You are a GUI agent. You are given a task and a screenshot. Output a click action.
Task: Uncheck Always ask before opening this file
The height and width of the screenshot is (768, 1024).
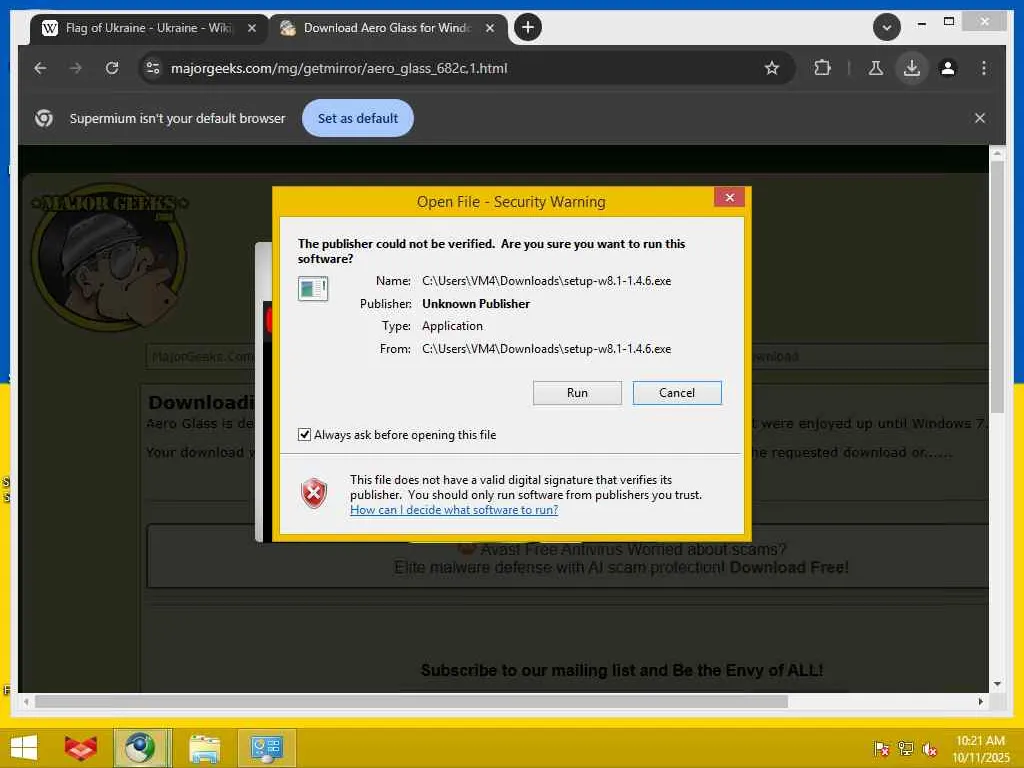pyautogui.click(x=304, y=434)
